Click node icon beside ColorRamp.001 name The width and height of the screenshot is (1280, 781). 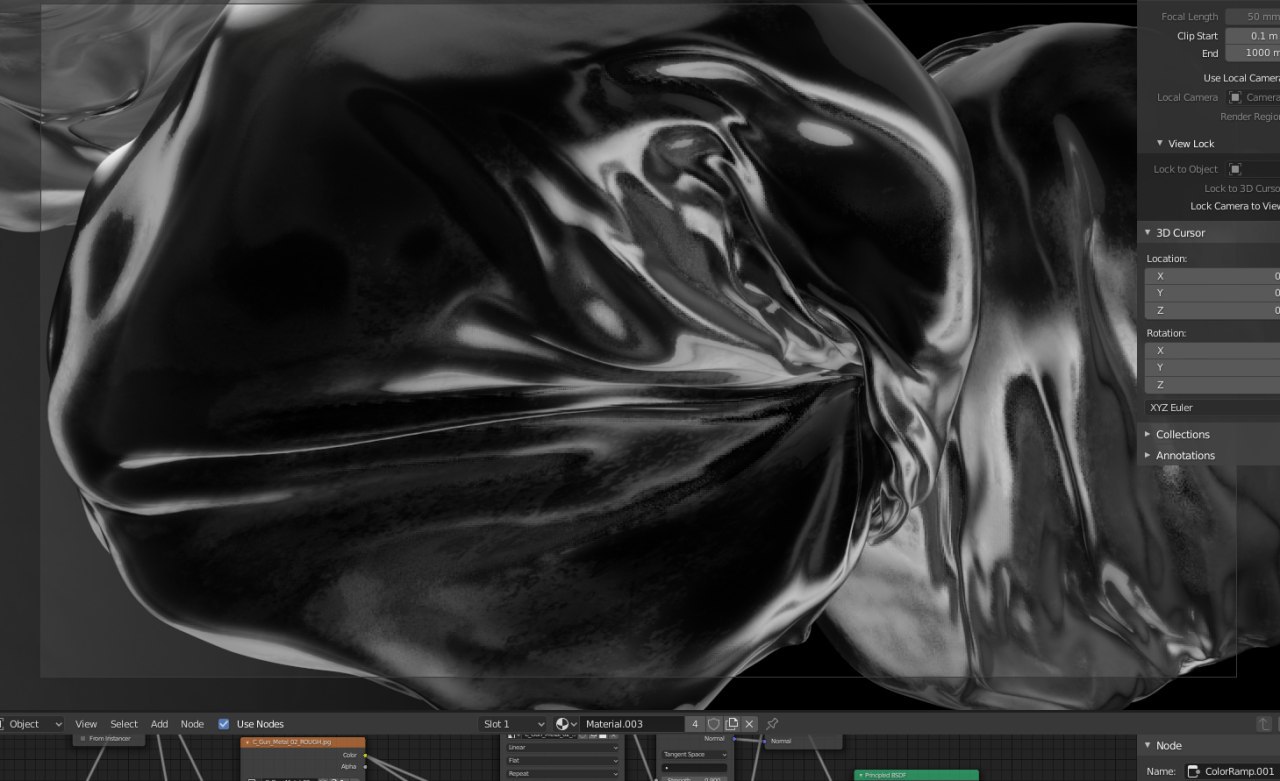tap(1194, 771)
